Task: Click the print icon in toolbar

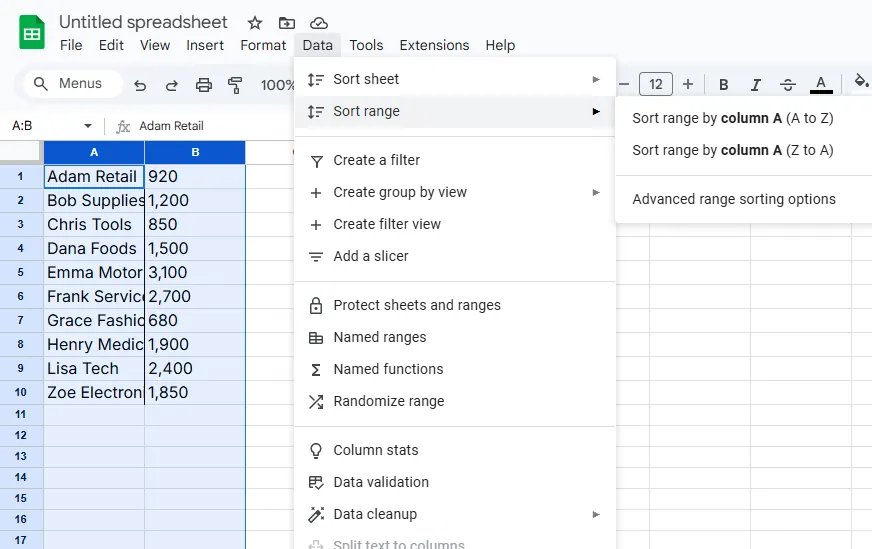Action: click(x=204, y=85)
